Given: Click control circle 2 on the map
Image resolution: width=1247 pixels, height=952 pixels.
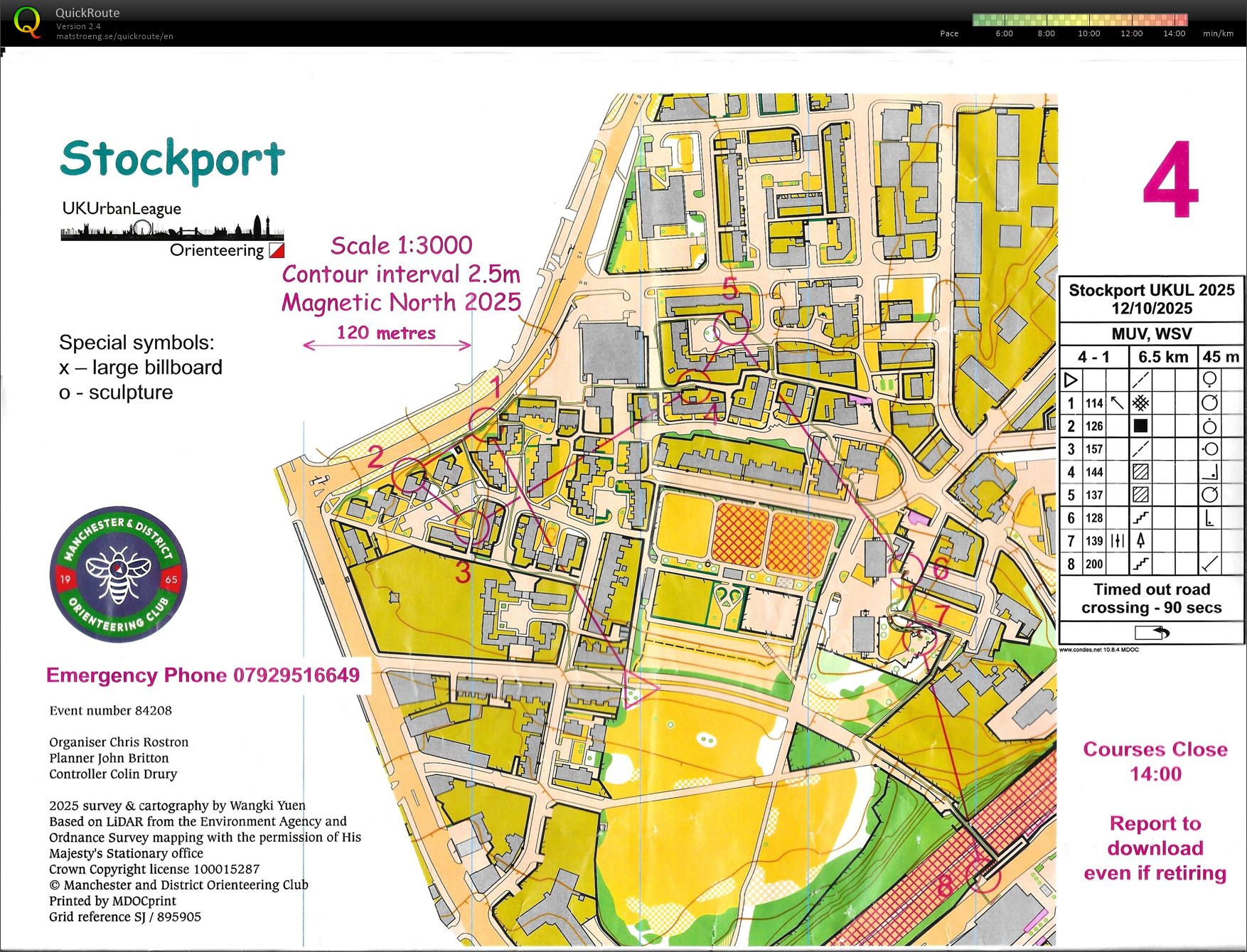Looking at the screenshot, I should [x=407, y=474].
